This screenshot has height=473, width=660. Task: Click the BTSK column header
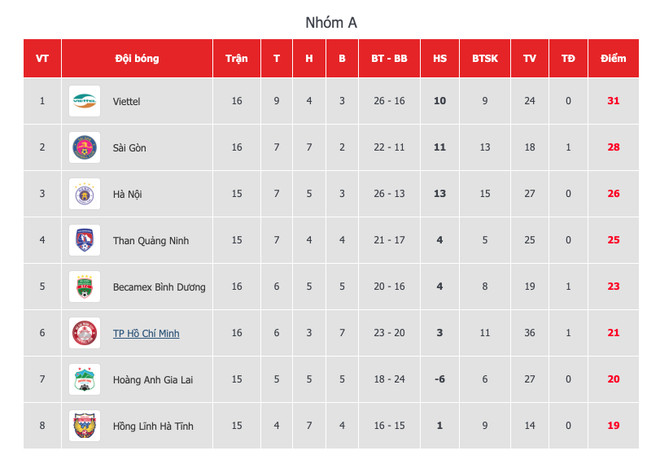[485, 58]
